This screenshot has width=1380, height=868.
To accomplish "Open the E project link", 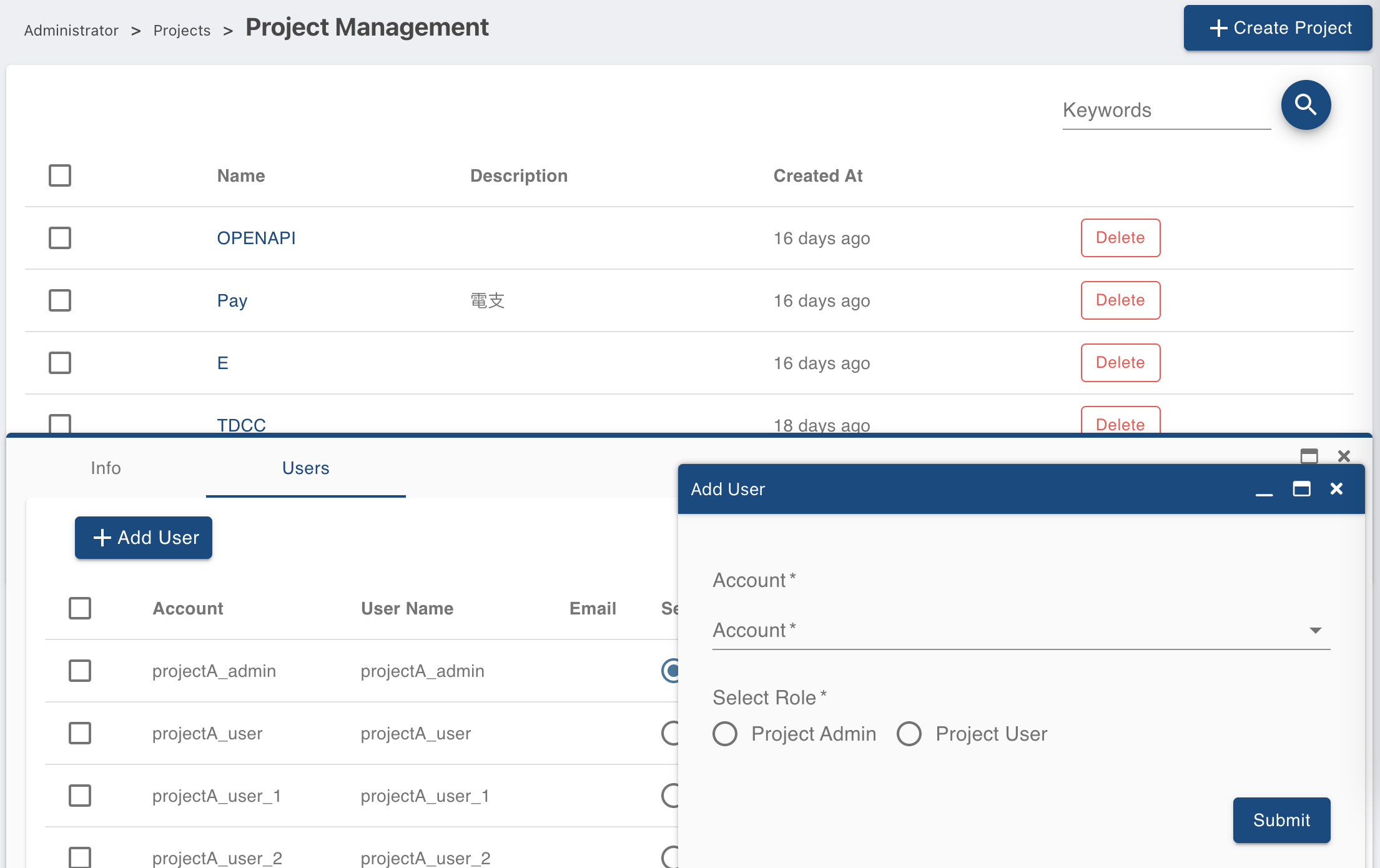I will coord(222,363).
